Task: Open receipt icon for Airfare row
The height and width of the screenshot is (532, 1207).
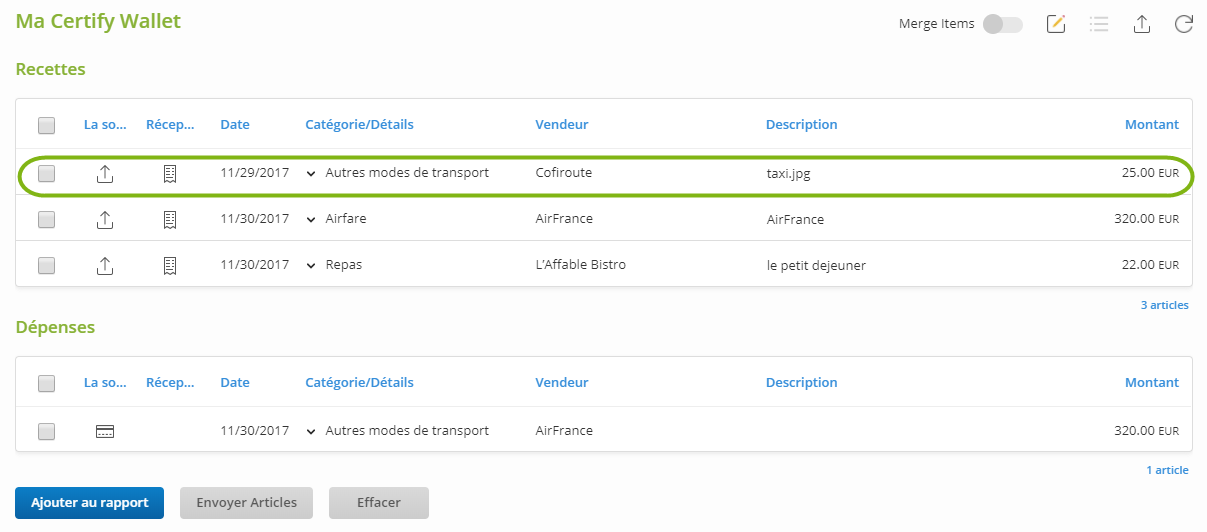Action: [x=170, y=219]
